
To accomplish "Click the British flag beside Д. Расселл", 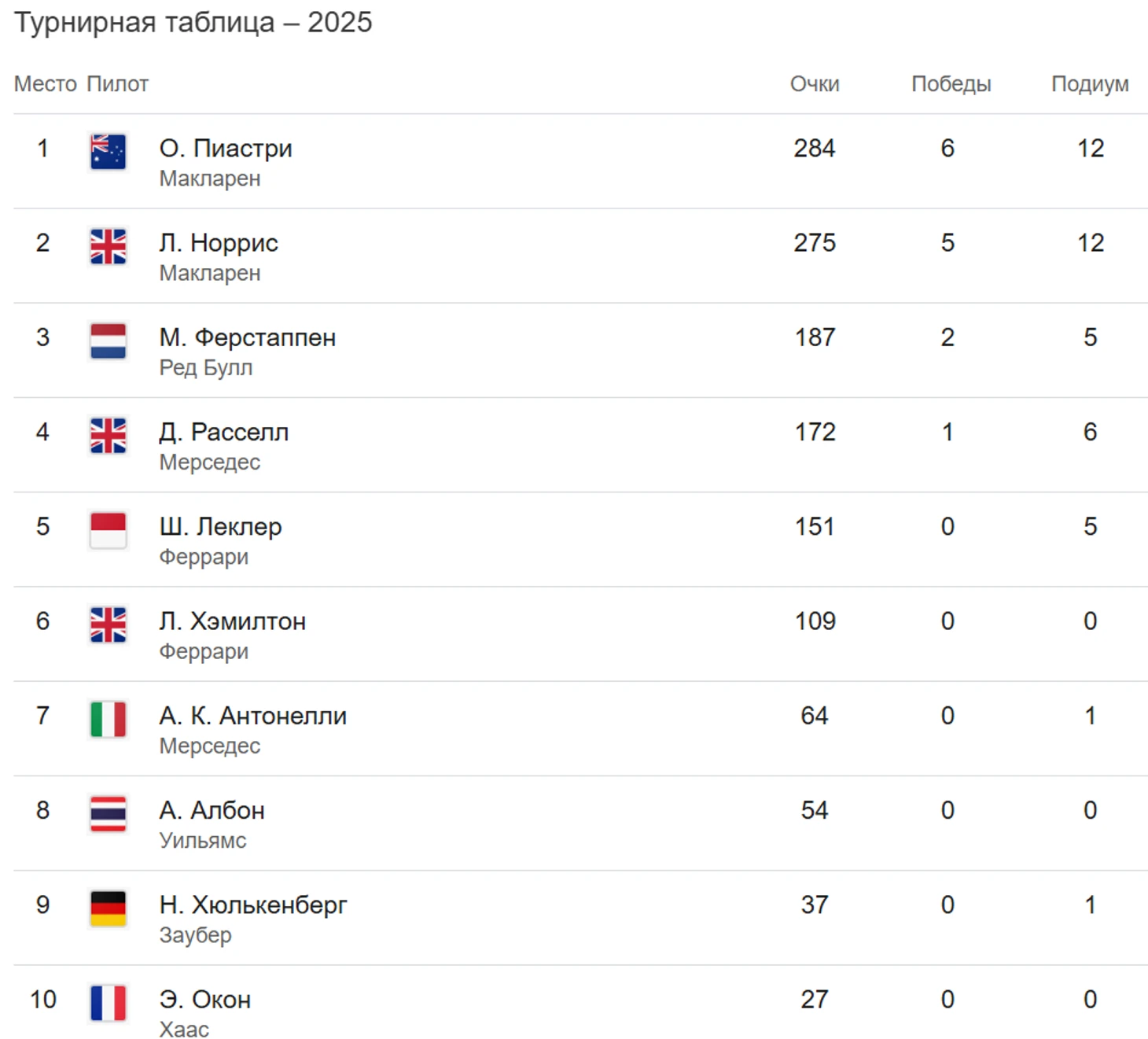I will pos(108,436).
